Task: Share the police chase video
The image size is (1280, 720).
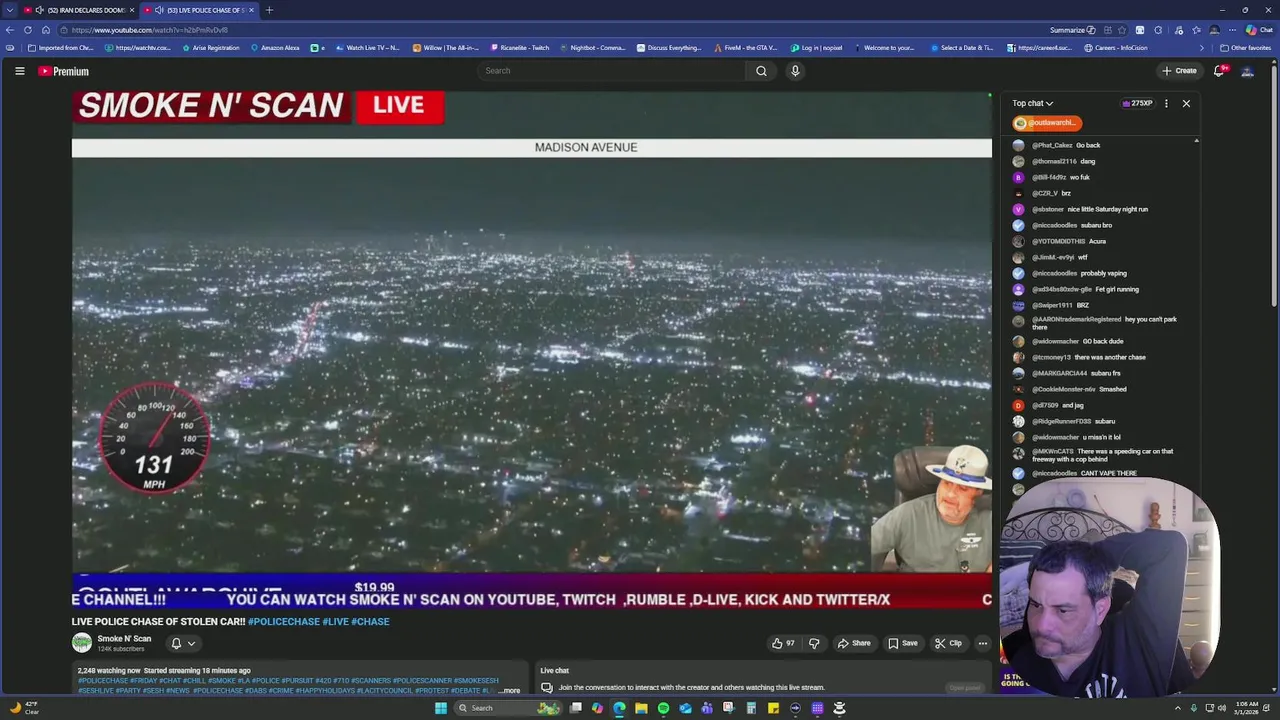Action: point(854,643)
